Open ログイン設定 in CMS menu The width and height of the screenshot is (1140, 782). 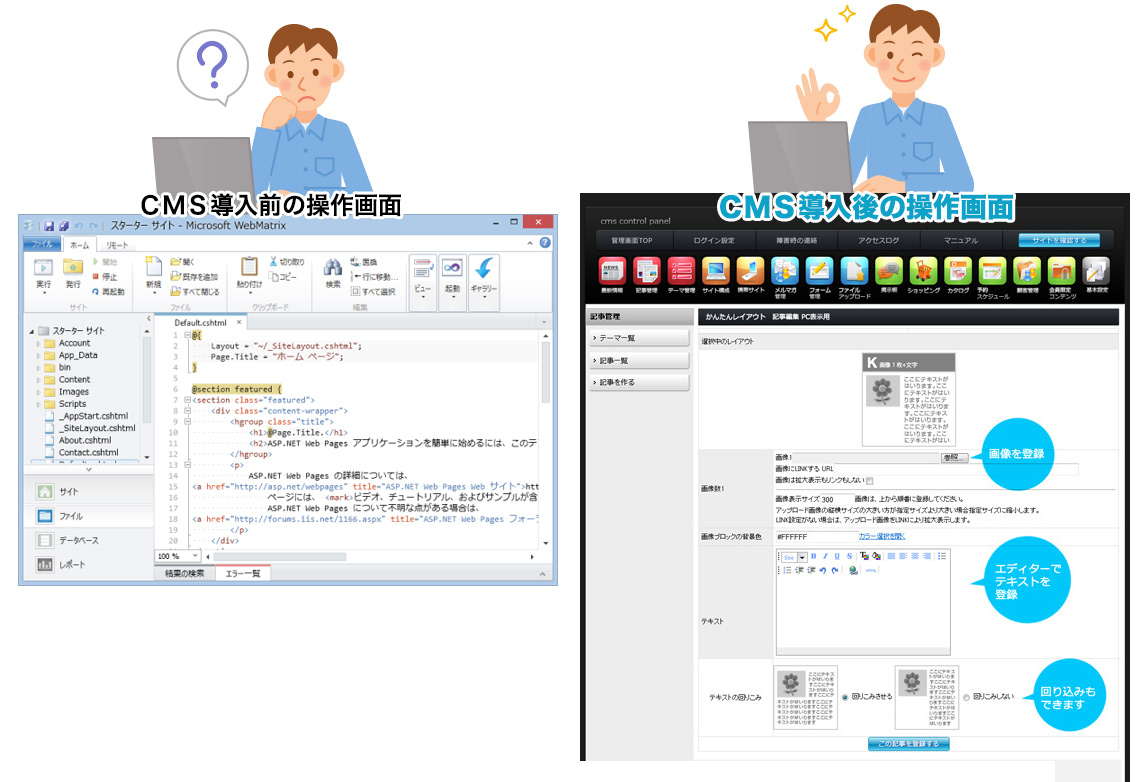click(714, 240)
